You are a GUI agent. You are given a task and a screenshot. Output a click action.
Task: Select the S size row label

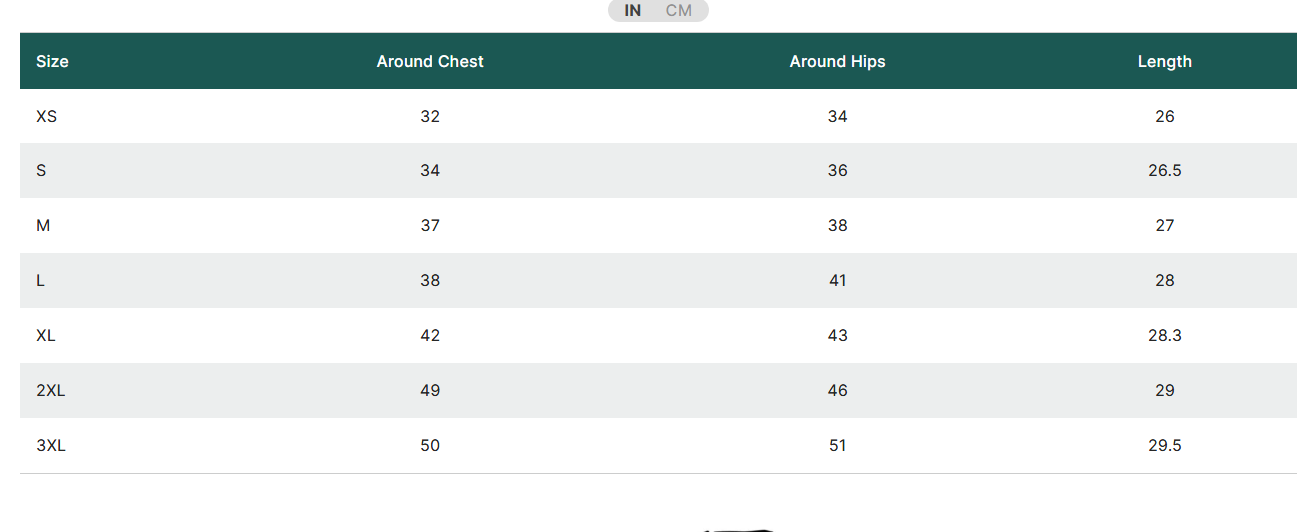41,170
